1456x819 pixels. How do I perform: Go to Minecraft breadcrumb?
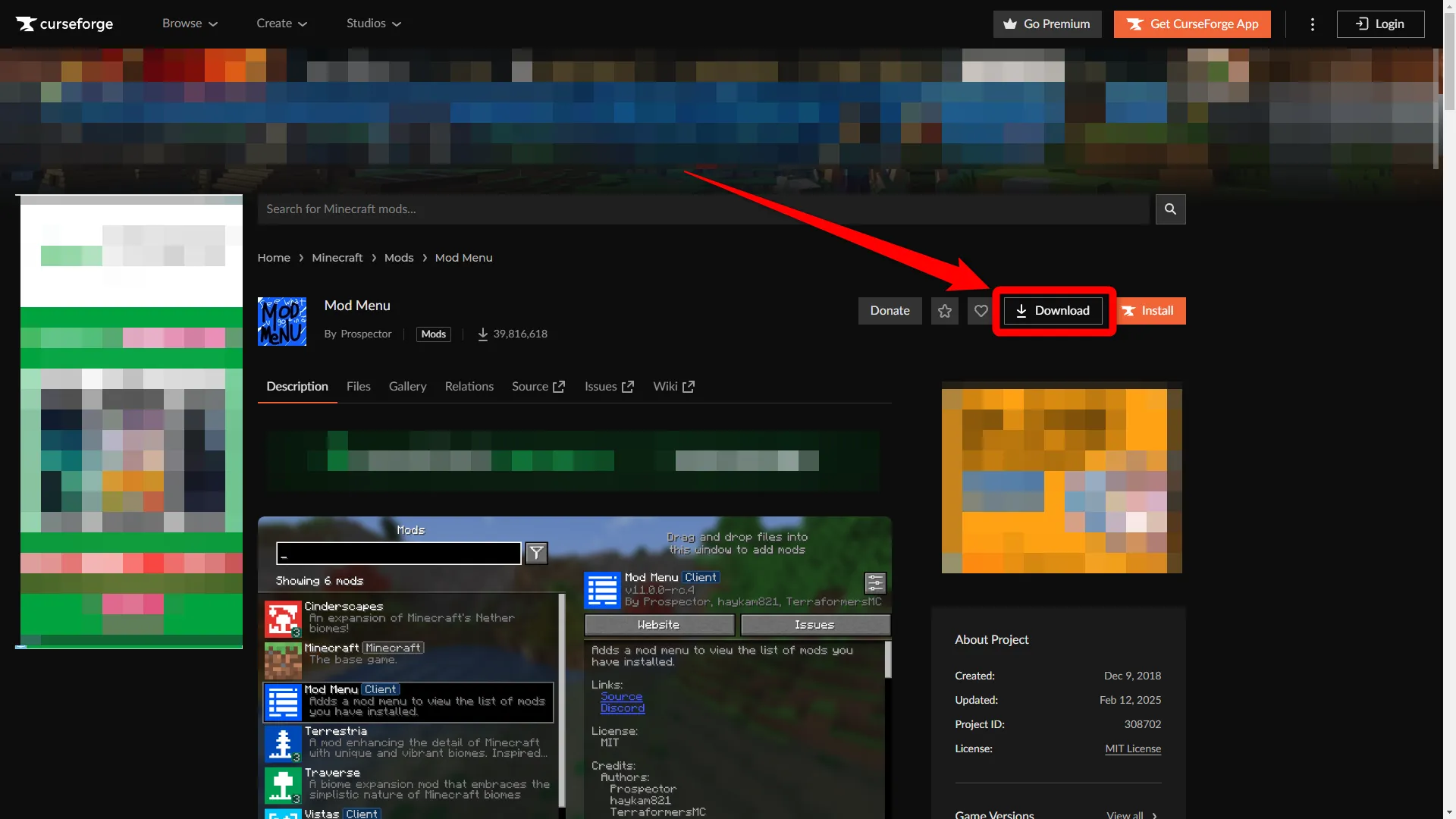337,258
